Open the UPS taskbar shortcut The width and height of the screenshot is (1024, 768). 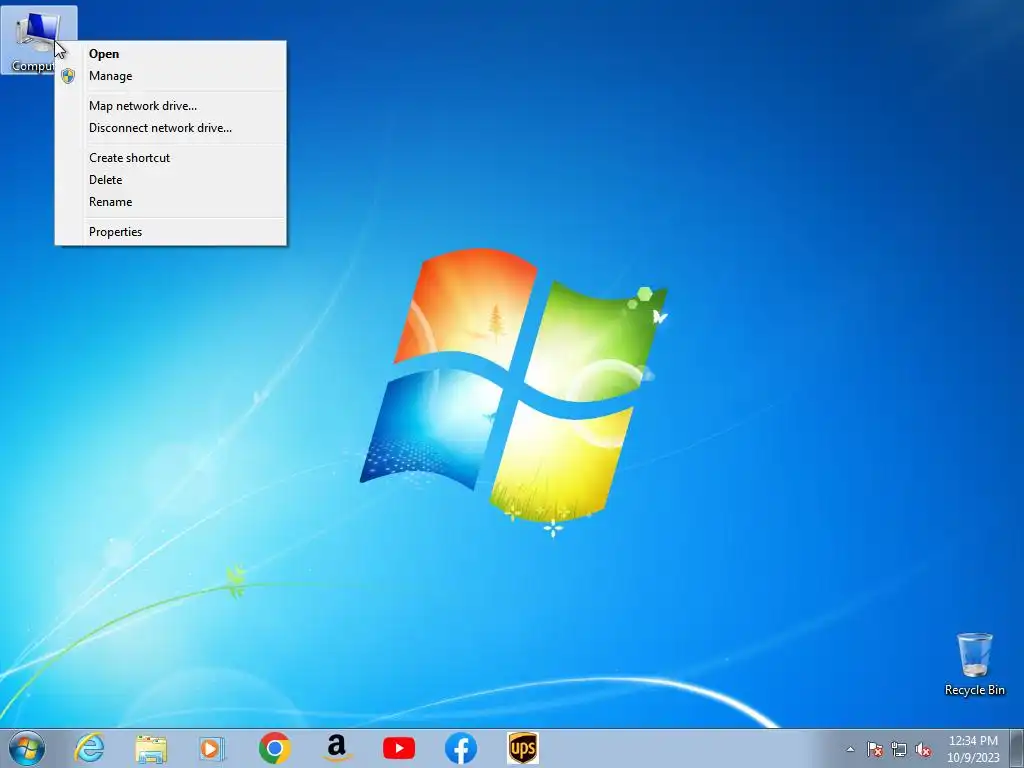click(x=523, y=748)
